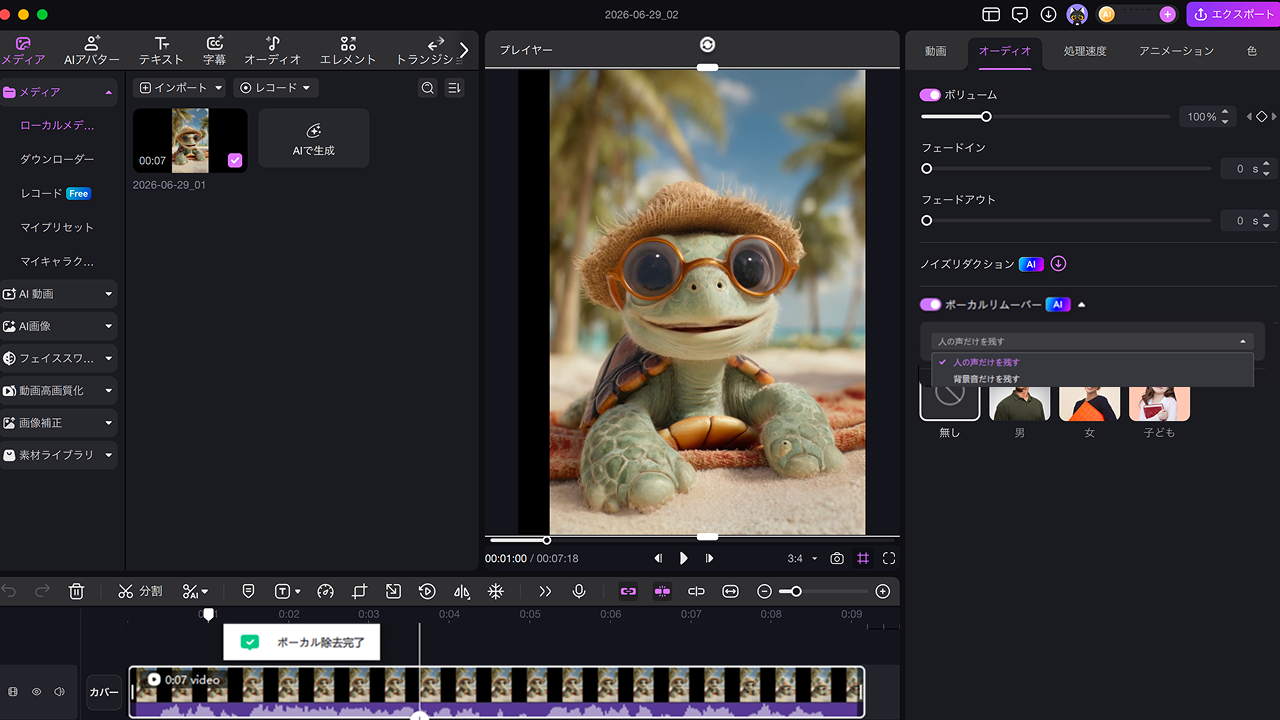Toggle the media thumbnail's purple checkbox
The width and height of the screenshot is (1280, 720).
pyautogui.click(x=235, y=160)
